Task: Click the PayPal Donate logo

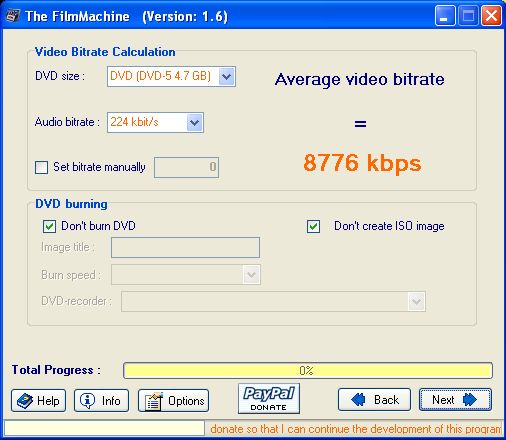Action: pos(269,398)
